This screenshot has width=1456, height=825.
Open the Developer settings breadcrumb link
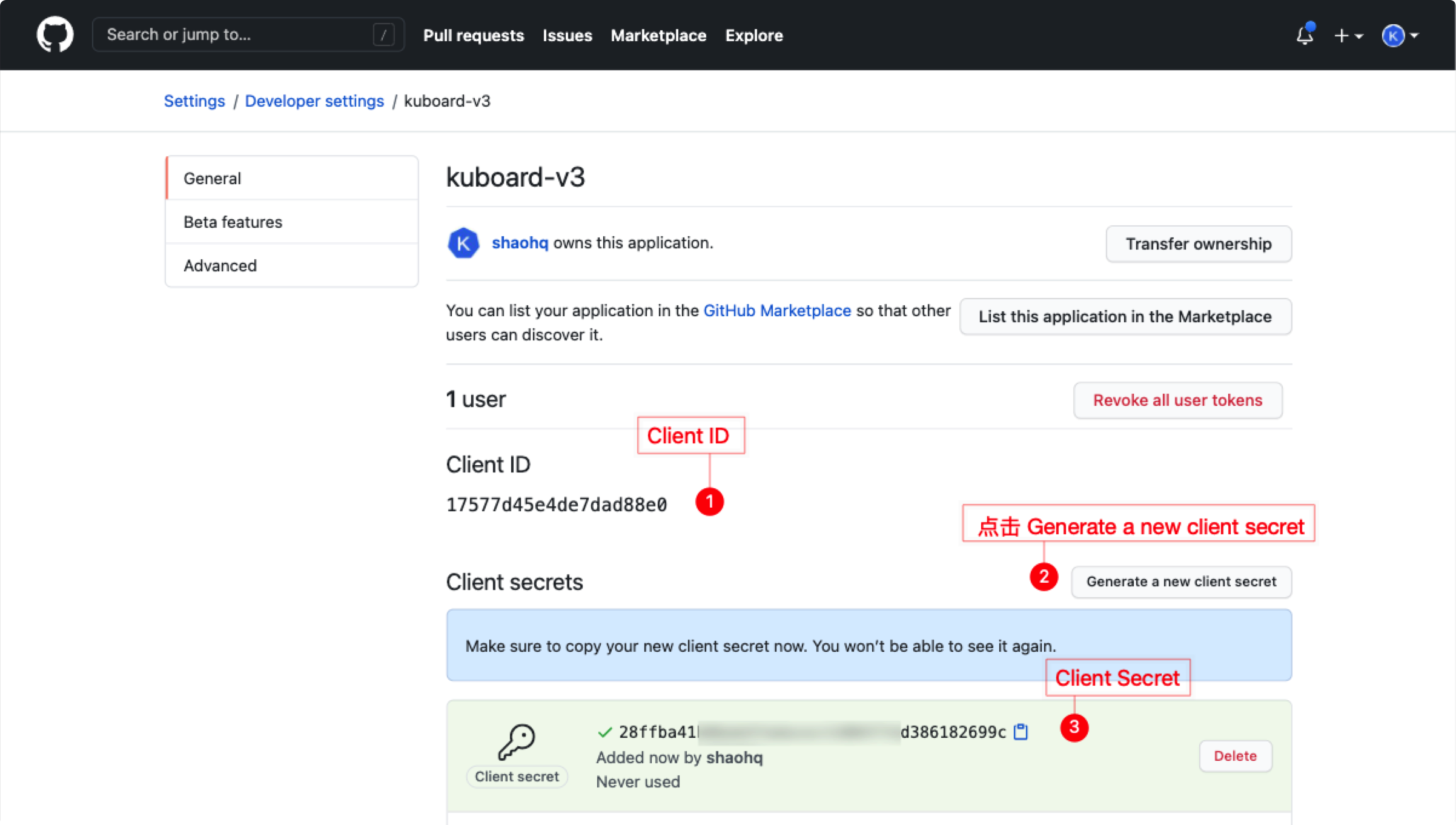[x=314, y=101]
